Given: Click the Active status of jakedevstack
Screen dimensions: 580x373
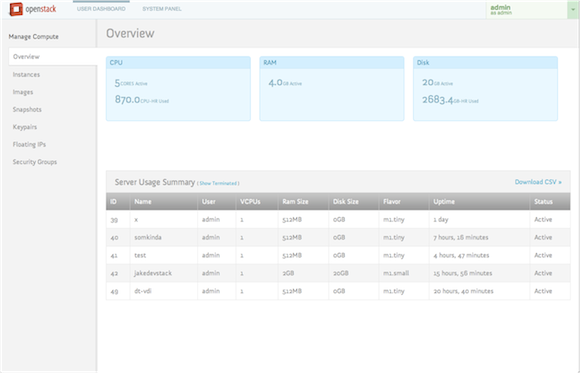Looking at the screenshot, I should (543, 273).
